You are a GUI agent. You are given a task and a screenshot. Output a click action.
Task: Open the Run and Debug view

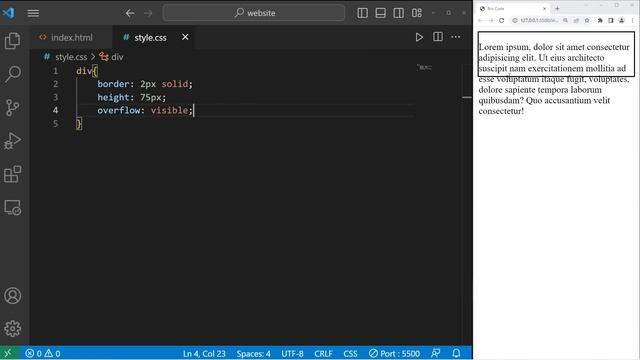pos(13,141)
